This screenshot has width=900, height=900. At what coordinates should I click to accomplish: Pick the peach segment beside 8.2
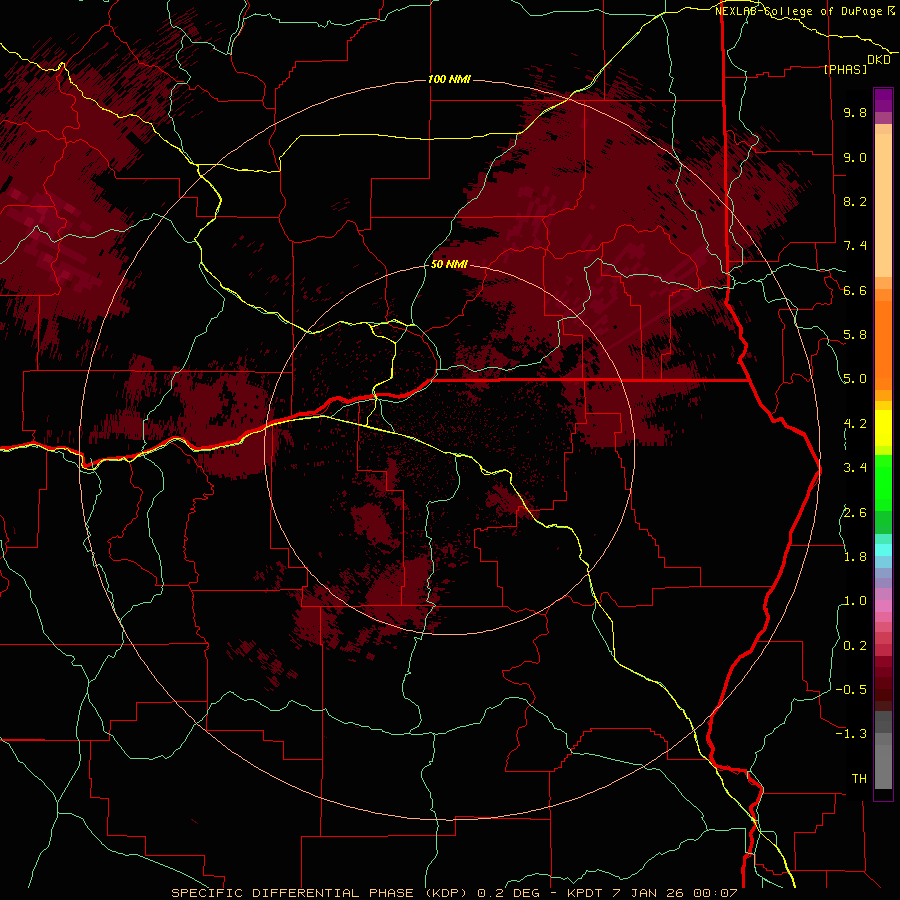(x=883, y=205)
